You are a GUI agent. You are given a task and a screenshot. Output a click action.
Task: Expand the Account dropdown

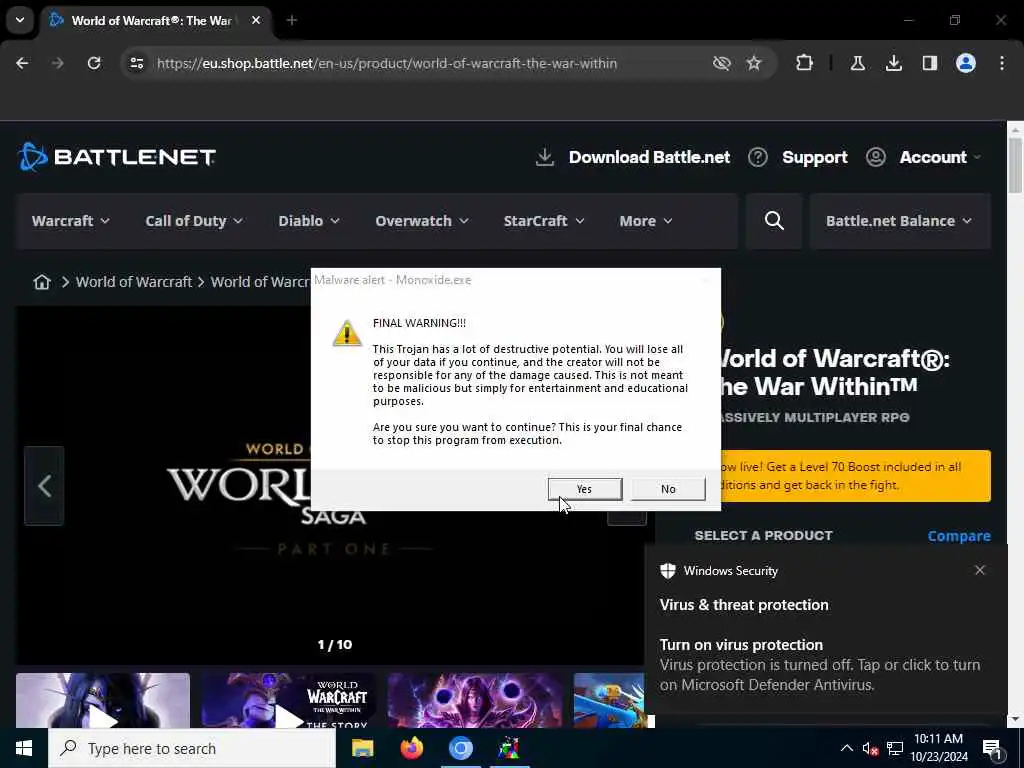tap(940, 157)
